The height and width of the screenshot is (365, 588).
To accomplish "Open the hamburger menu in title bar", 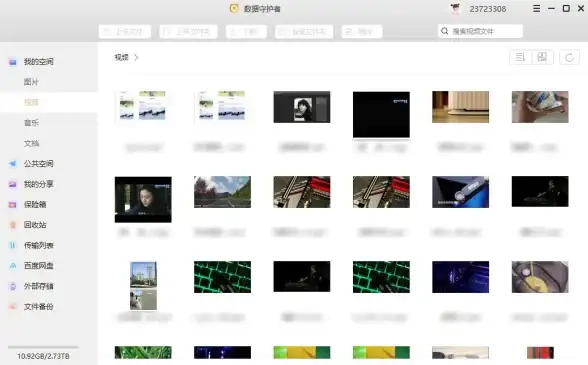I will (x=537, y=8).
